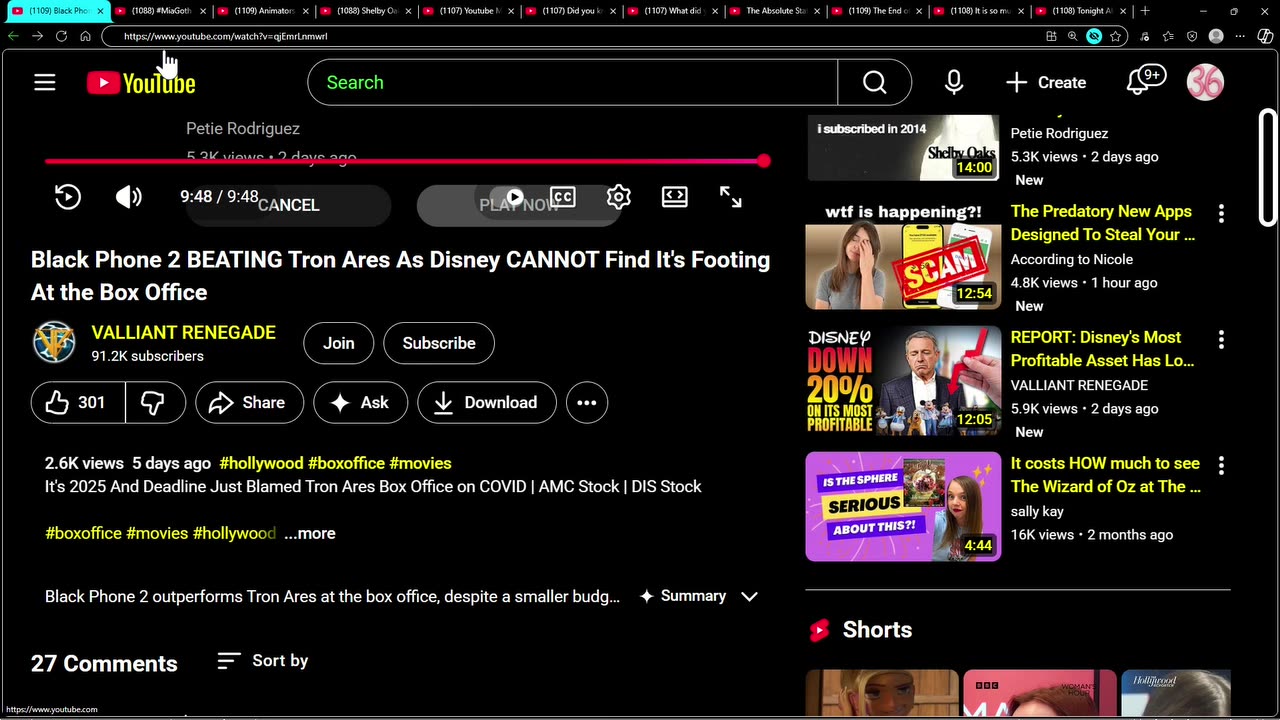1280x720 pixels.
Task: Open 'It costs HOW much' video title
Action: point(1105,475)
